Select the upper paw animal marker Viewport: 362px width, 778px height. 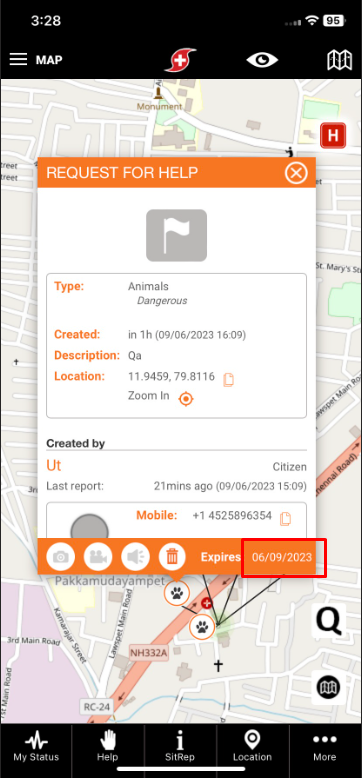(177, 592)
